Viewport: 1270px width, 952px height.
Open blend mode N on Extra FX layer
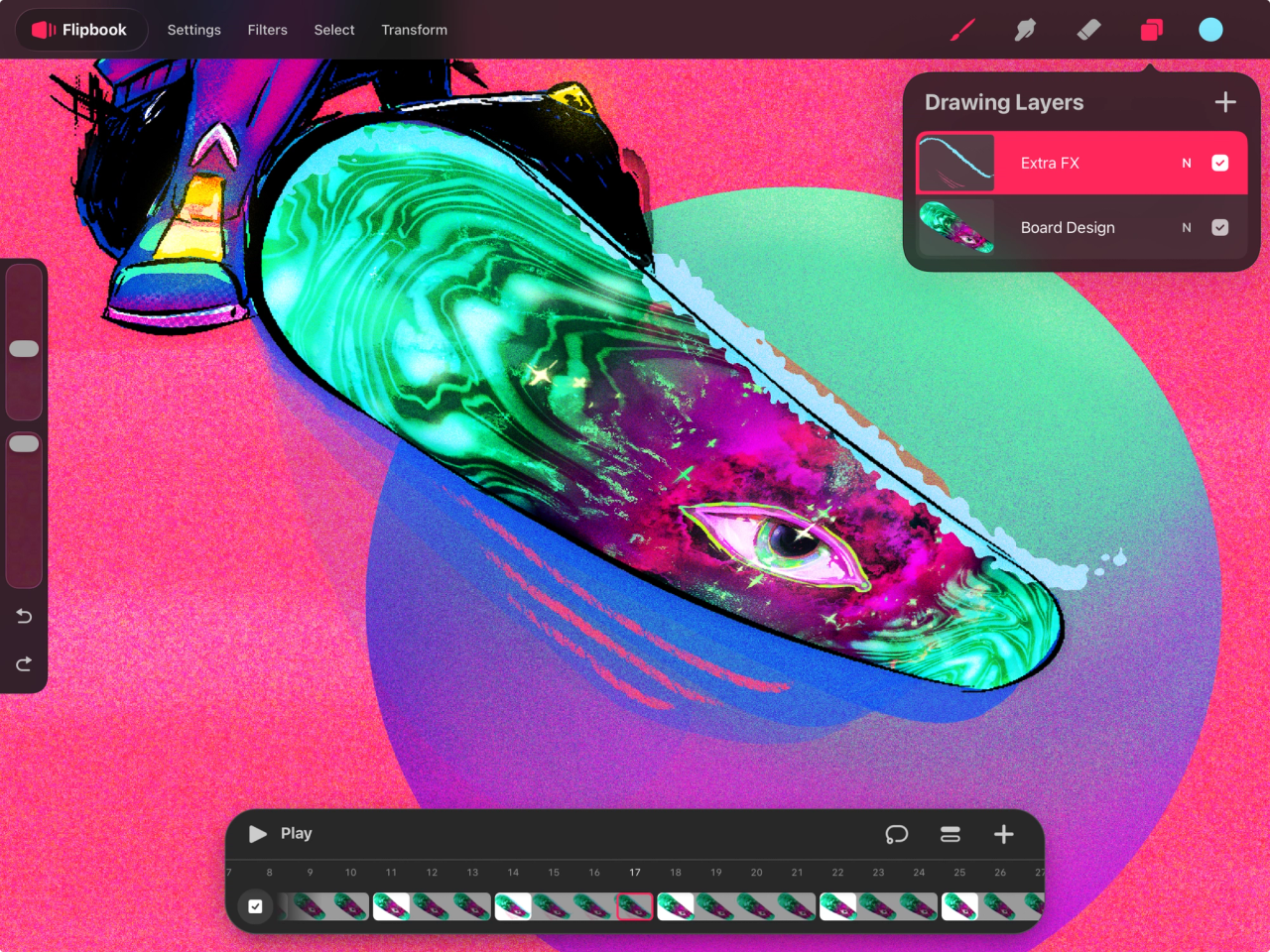coord(1187,163)
